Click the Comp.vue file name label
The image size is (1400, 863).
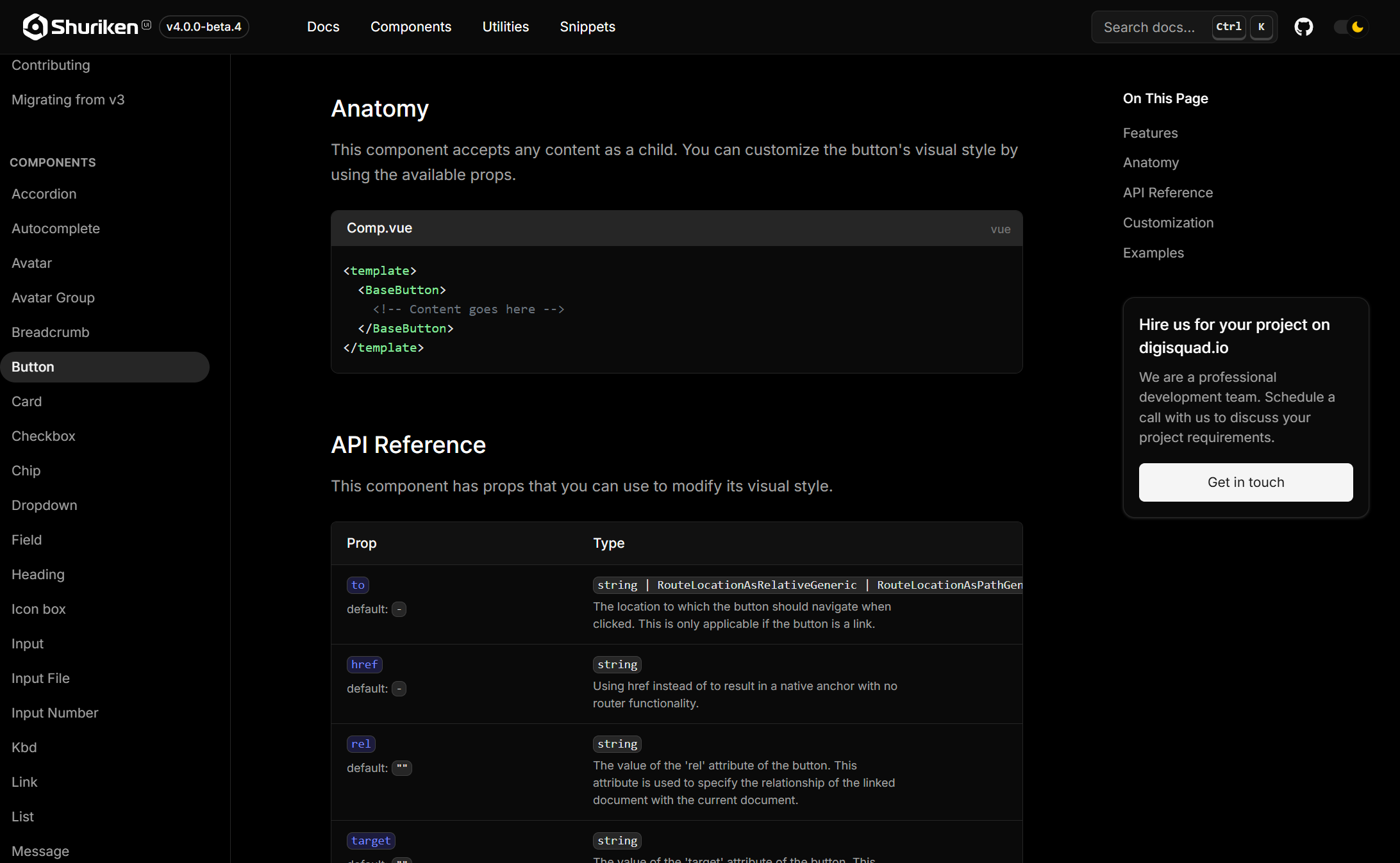(x=379, y=228)
